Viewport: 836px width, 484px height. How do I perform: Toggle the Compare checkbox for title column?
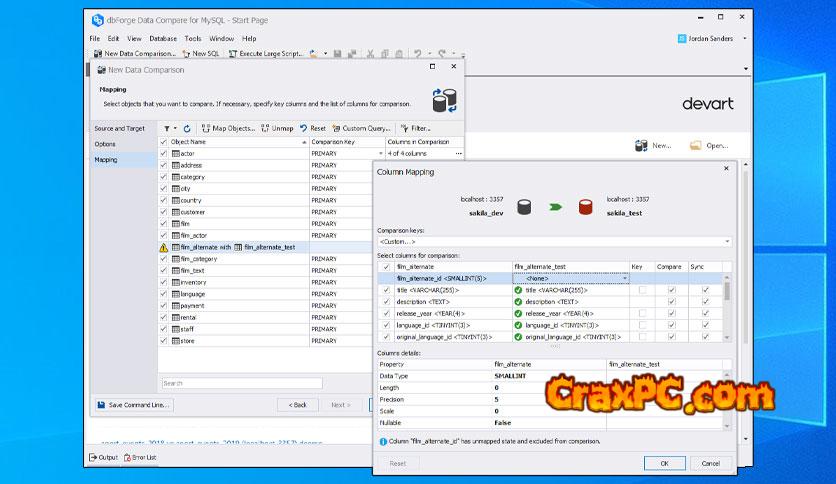pyautogui.click(x=671, y=290)
